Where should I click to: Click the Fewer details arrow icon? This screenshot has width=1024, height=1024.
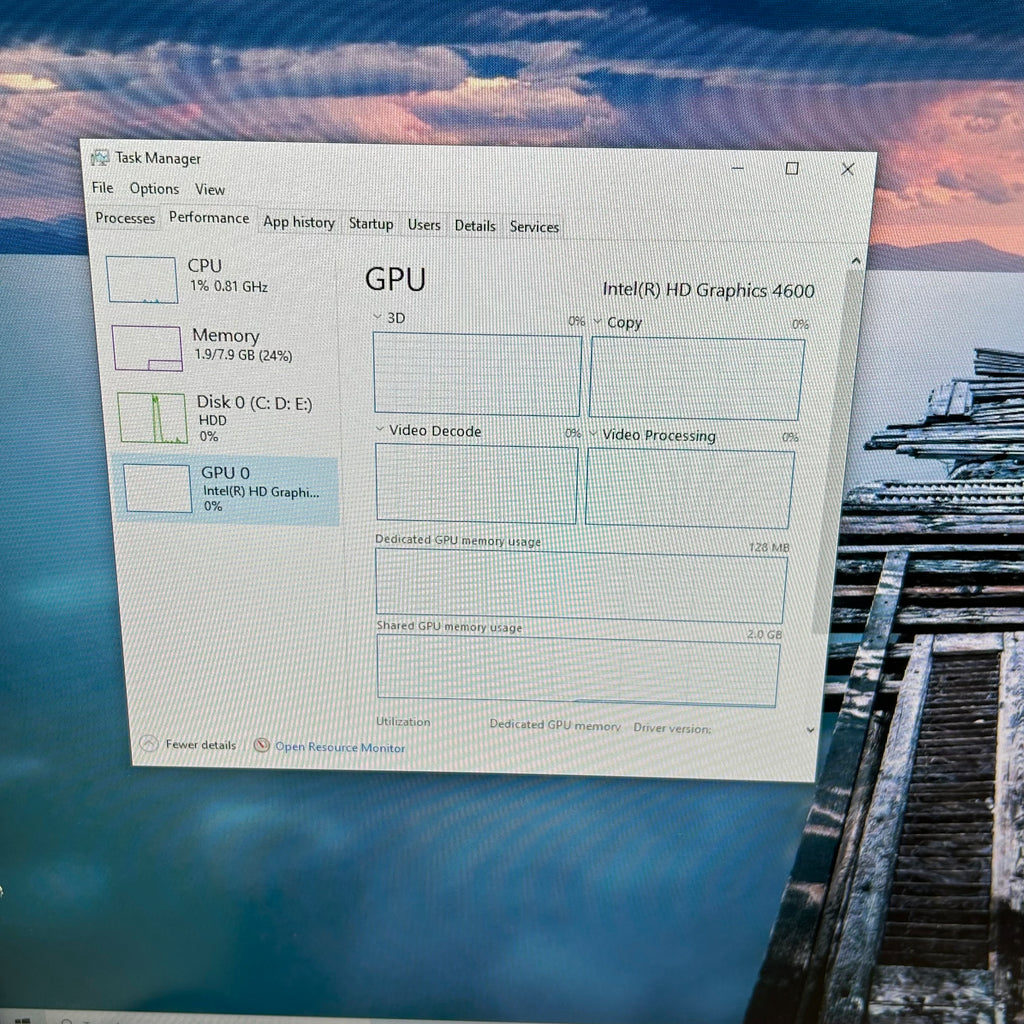(149, 743)
